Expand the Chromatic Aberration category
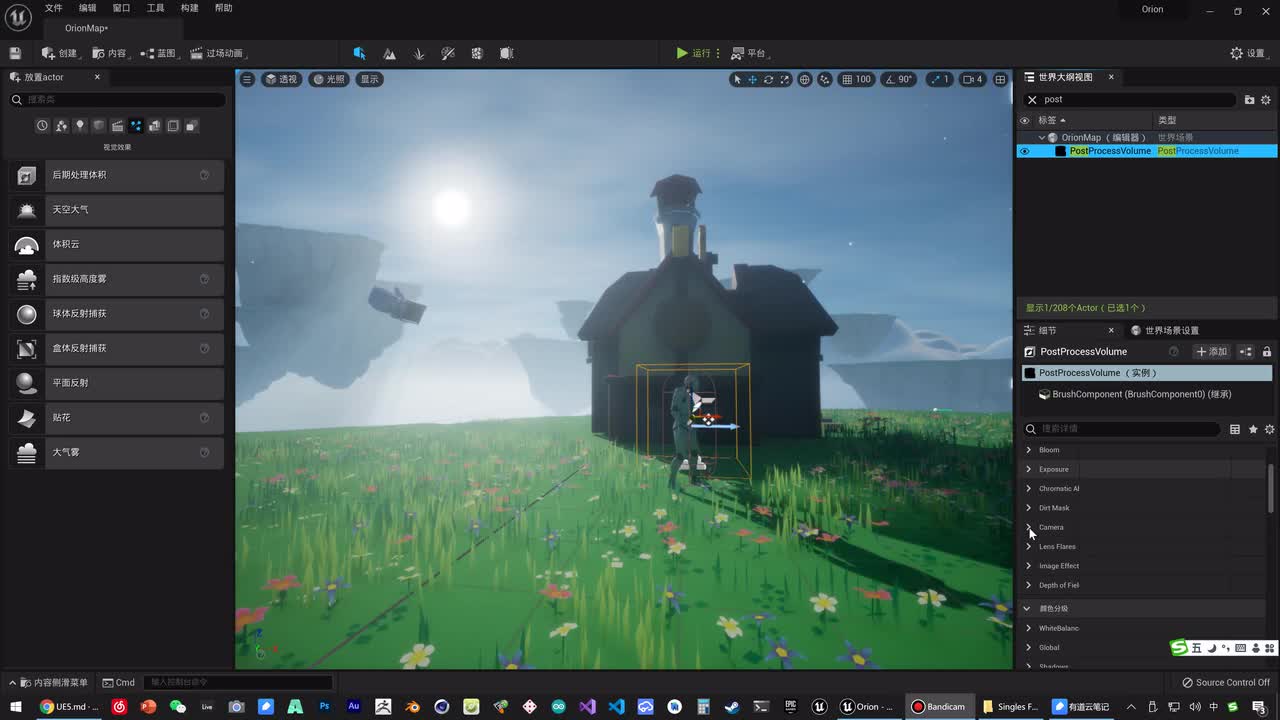This screenshot has width=1280, height=720. (1029, 489)
